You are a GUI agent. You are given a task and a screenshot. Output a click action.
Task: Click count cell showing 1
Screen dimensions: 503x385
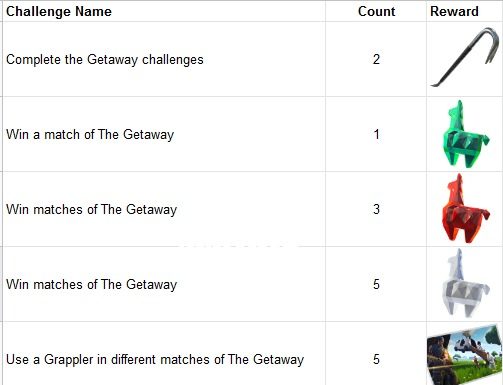[x=376, y=134]
